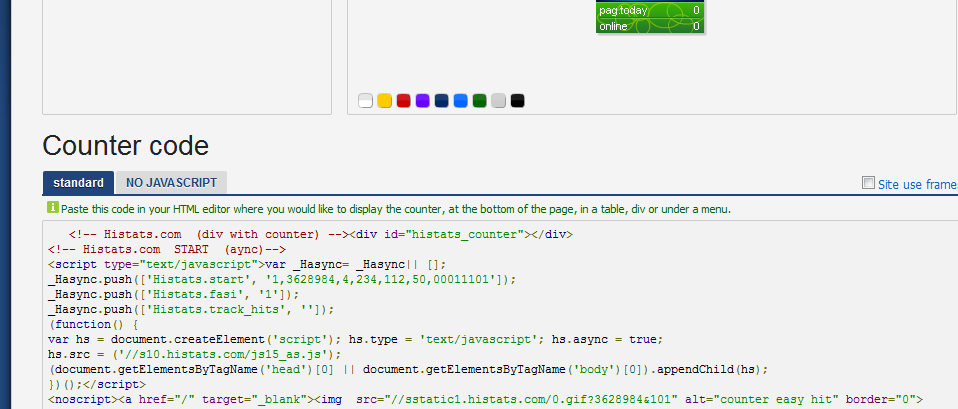Click the 'Histats.com START (aync)' comment line

pyautogui.click(x=167, y=249)
